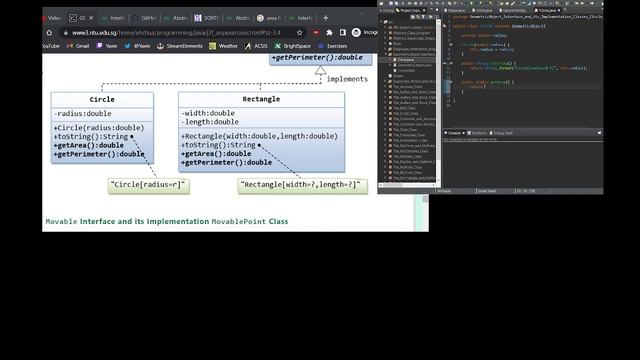Select the Debug Shell tab in Eclipse
This screenshot has height=360, width=640.
(x=501, y=133)
